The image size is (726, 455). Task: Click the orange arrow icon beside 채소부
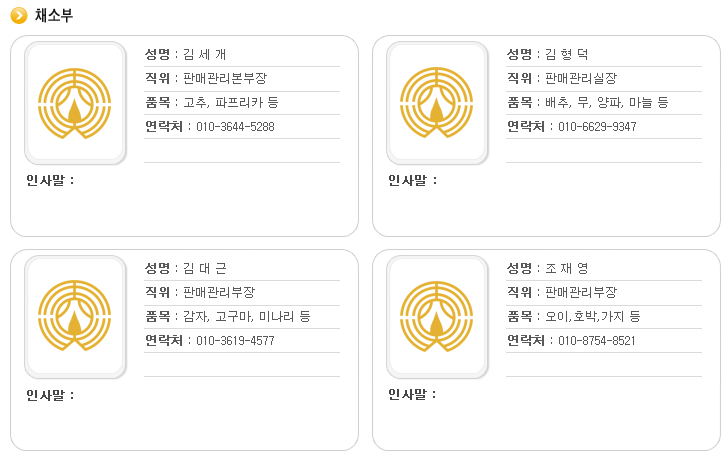pyautogui.click(x=19, y=16)
